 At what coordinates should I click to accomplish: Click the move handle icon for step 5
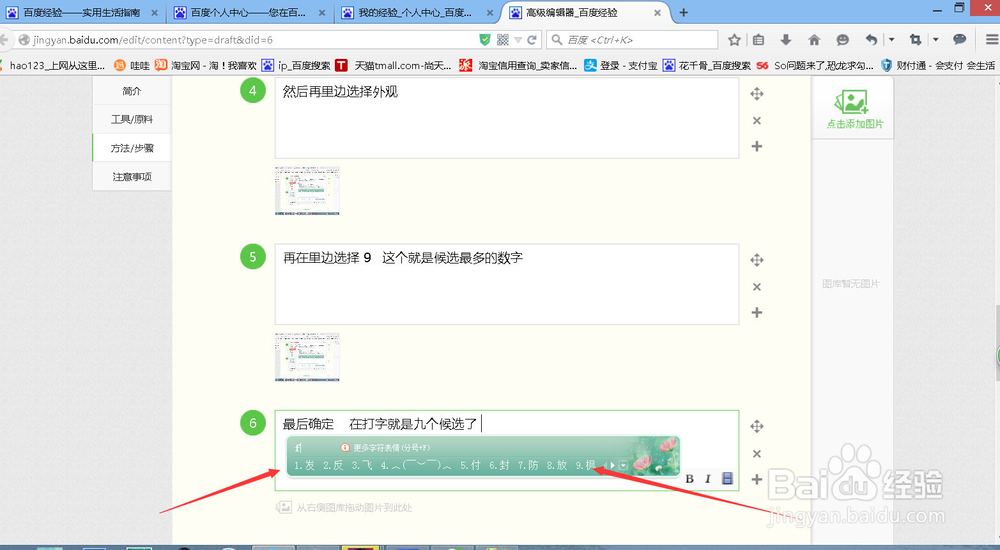tap(756, 260)
